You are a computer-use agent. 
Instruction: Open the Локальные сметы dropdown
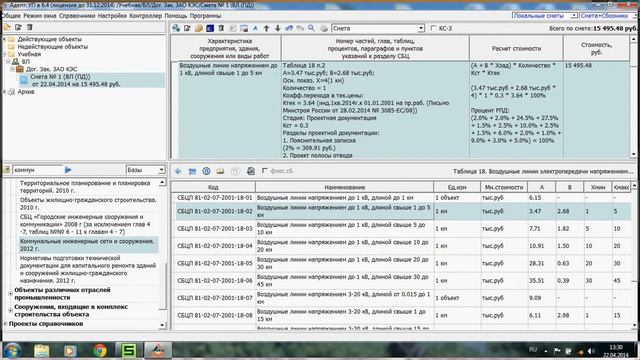[573, 16]
